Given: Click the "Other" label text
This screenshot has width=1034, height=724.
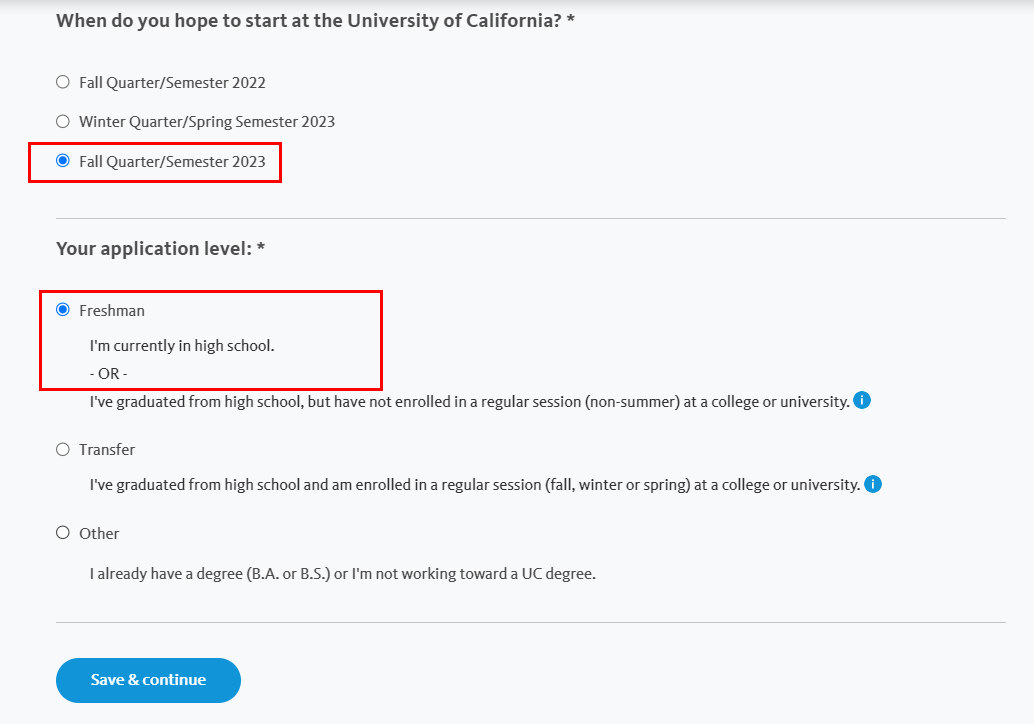Looking at the screenshot, I should pos(99,533).
